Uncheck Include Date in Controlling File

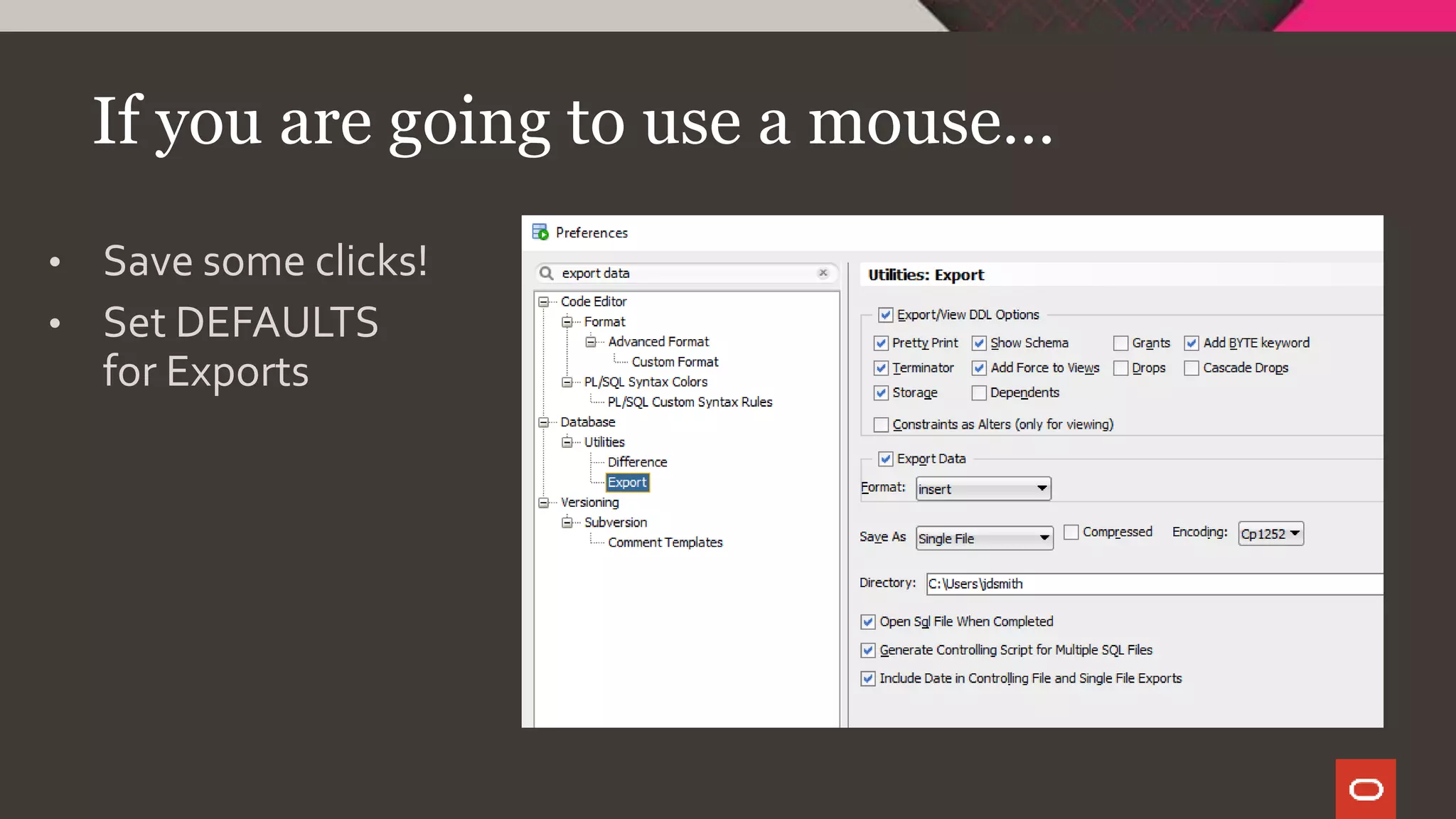pos(868,678)
